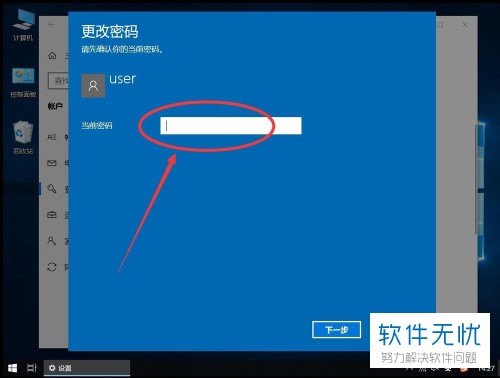
Task: Open the 控制面板 desktop icon
Action: click(23, 83)
